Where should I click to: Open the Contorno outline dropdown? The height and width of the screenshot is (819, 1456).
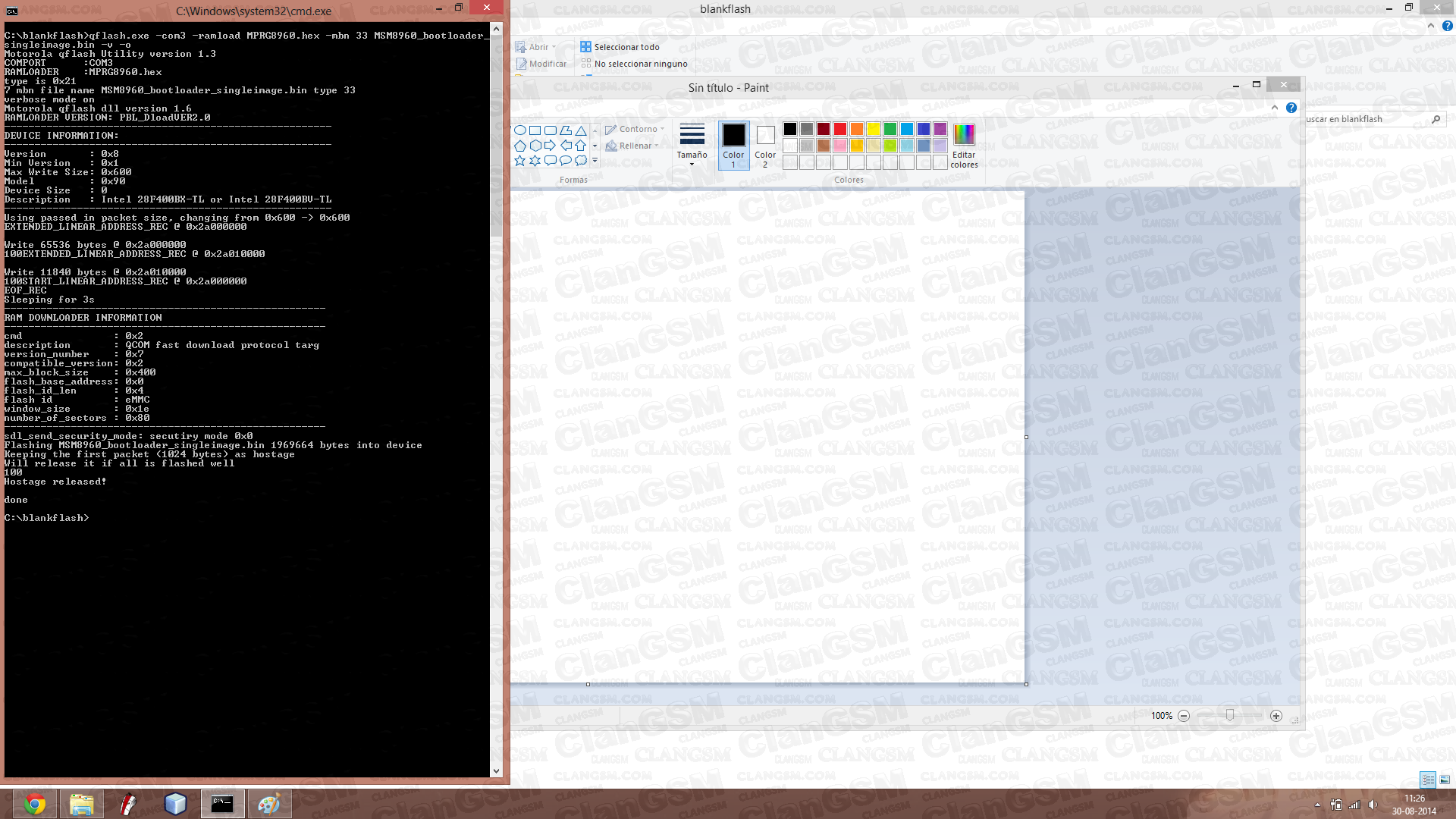tap(635, 129)
